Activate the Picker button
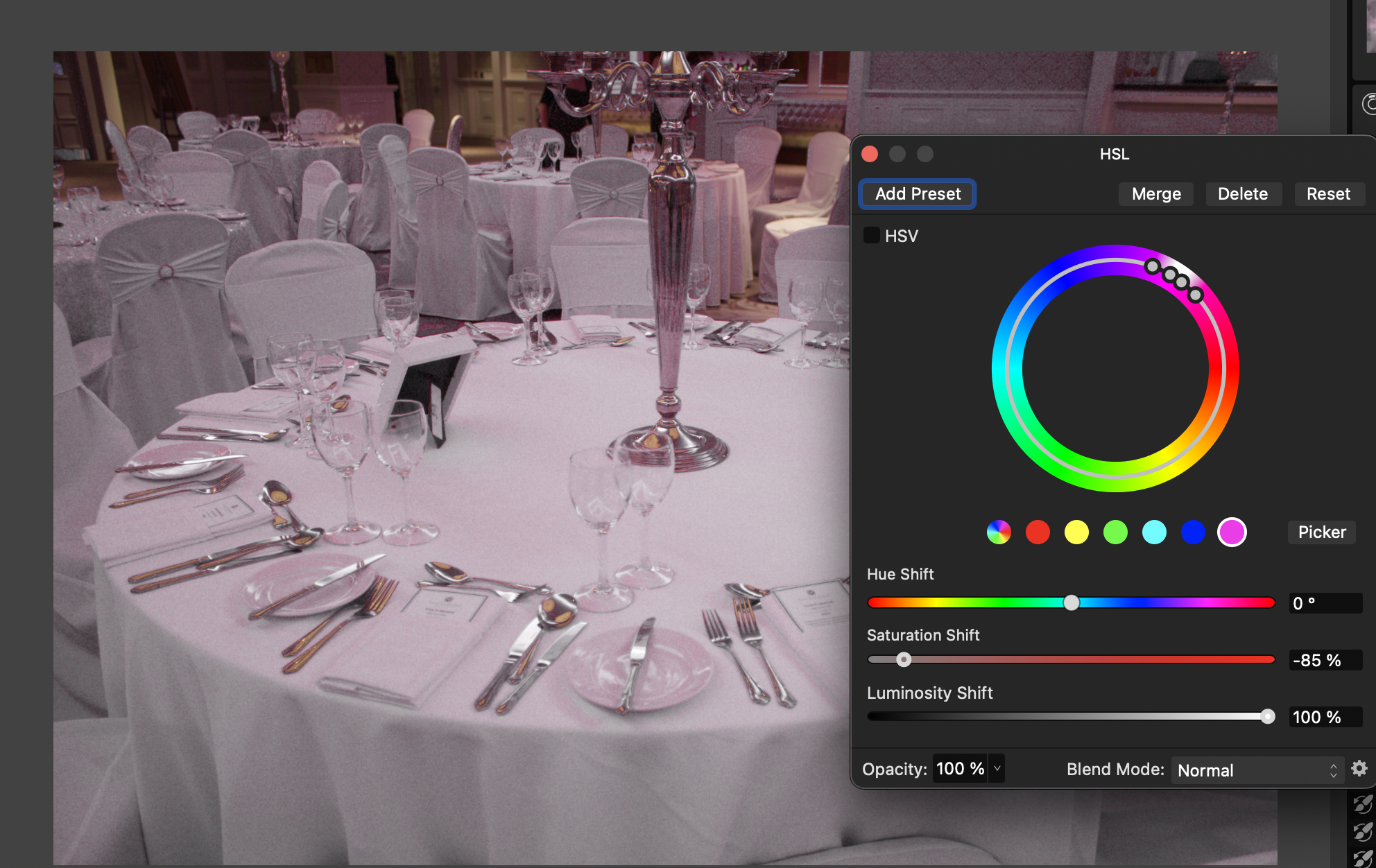1376x868 pixels. [x=1321, y=532]
